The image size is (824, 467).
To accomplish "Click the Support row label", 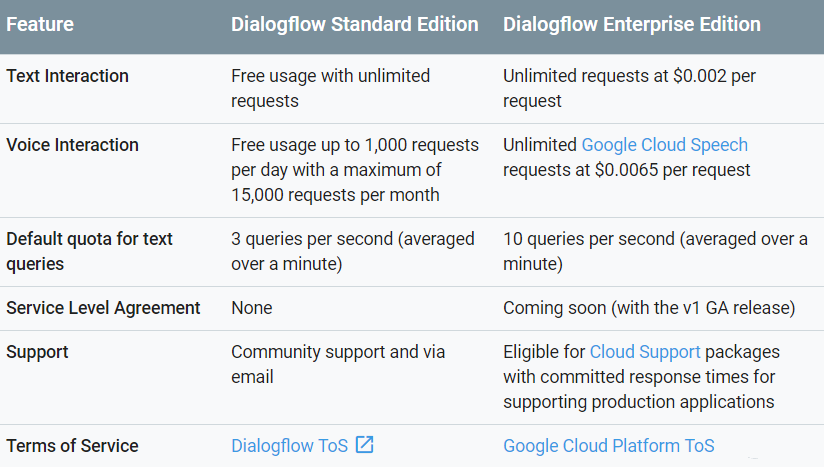I will pyautogui.click(x=38, y=352).
